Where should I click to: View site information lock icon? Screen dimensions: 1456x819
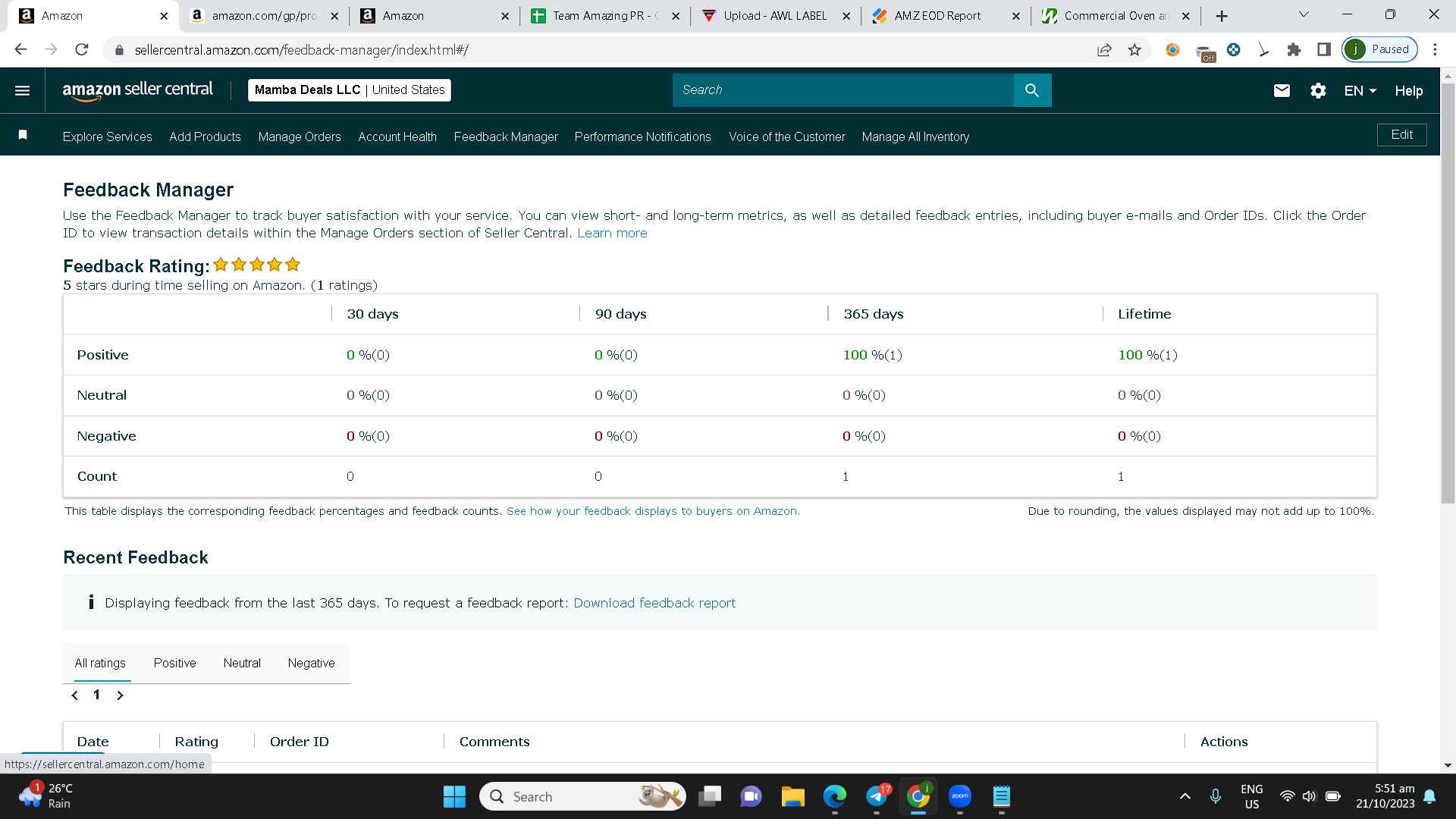(119, 50)
